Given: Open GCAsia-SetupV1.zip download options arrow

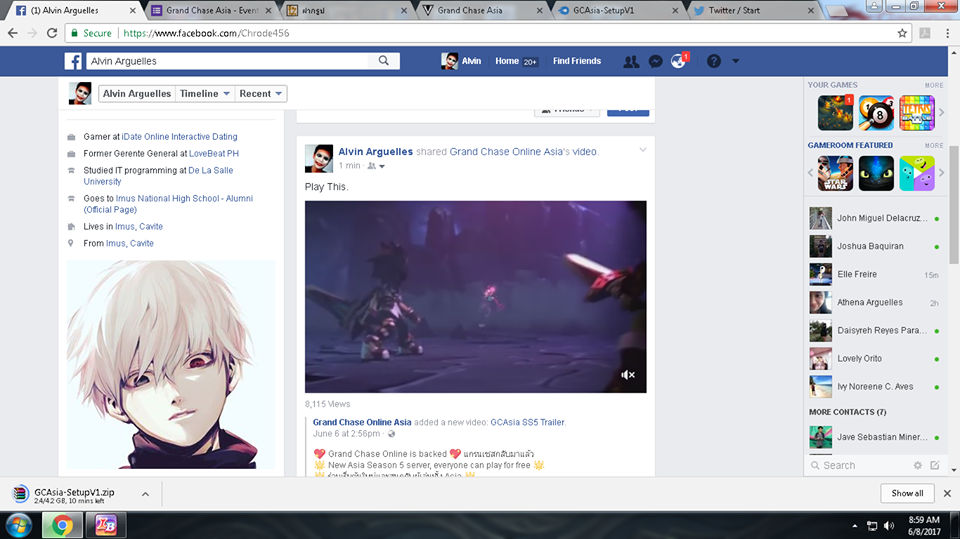Looking at the screenshot, I should coord(145,494).
